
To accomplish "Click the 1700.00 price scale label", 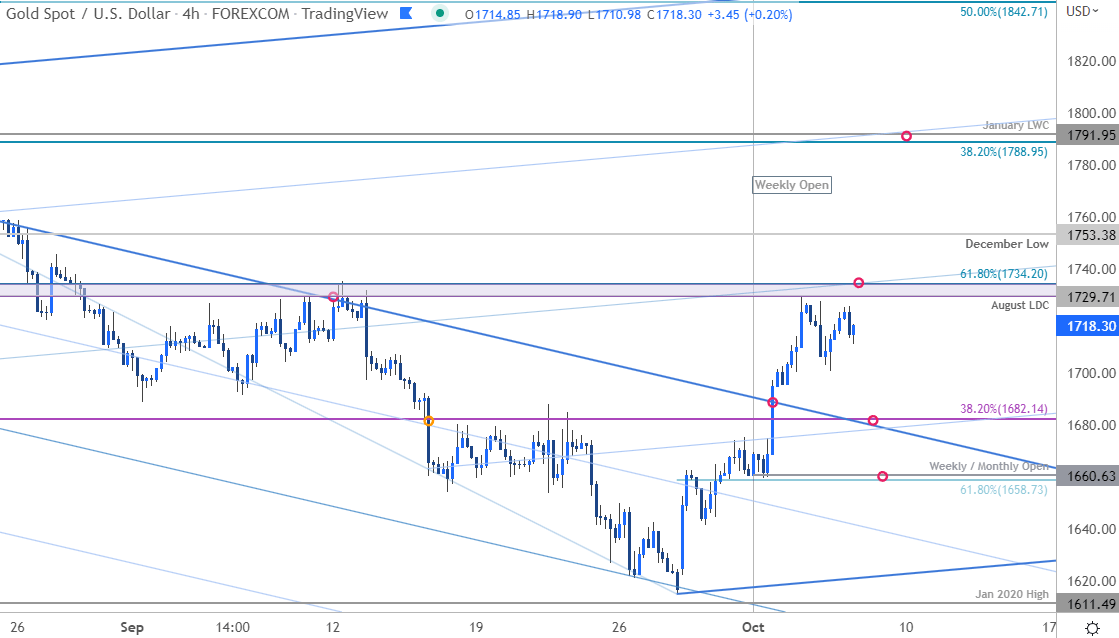I will point(1091,373).
